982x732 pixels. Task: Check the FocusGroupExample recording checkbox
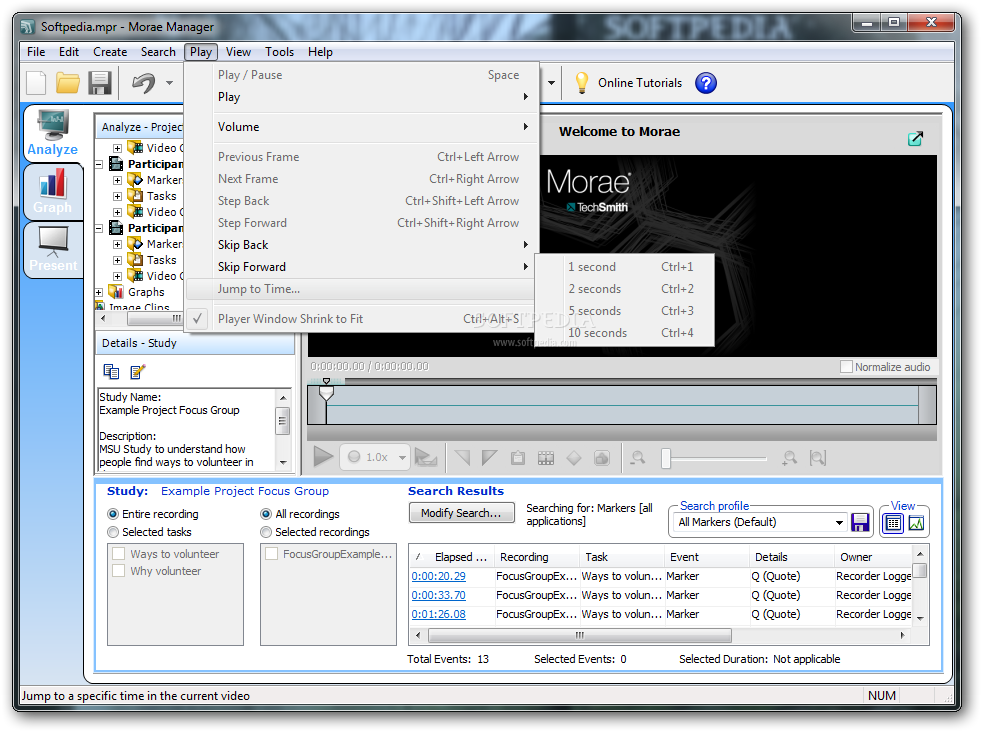[271, 554]
